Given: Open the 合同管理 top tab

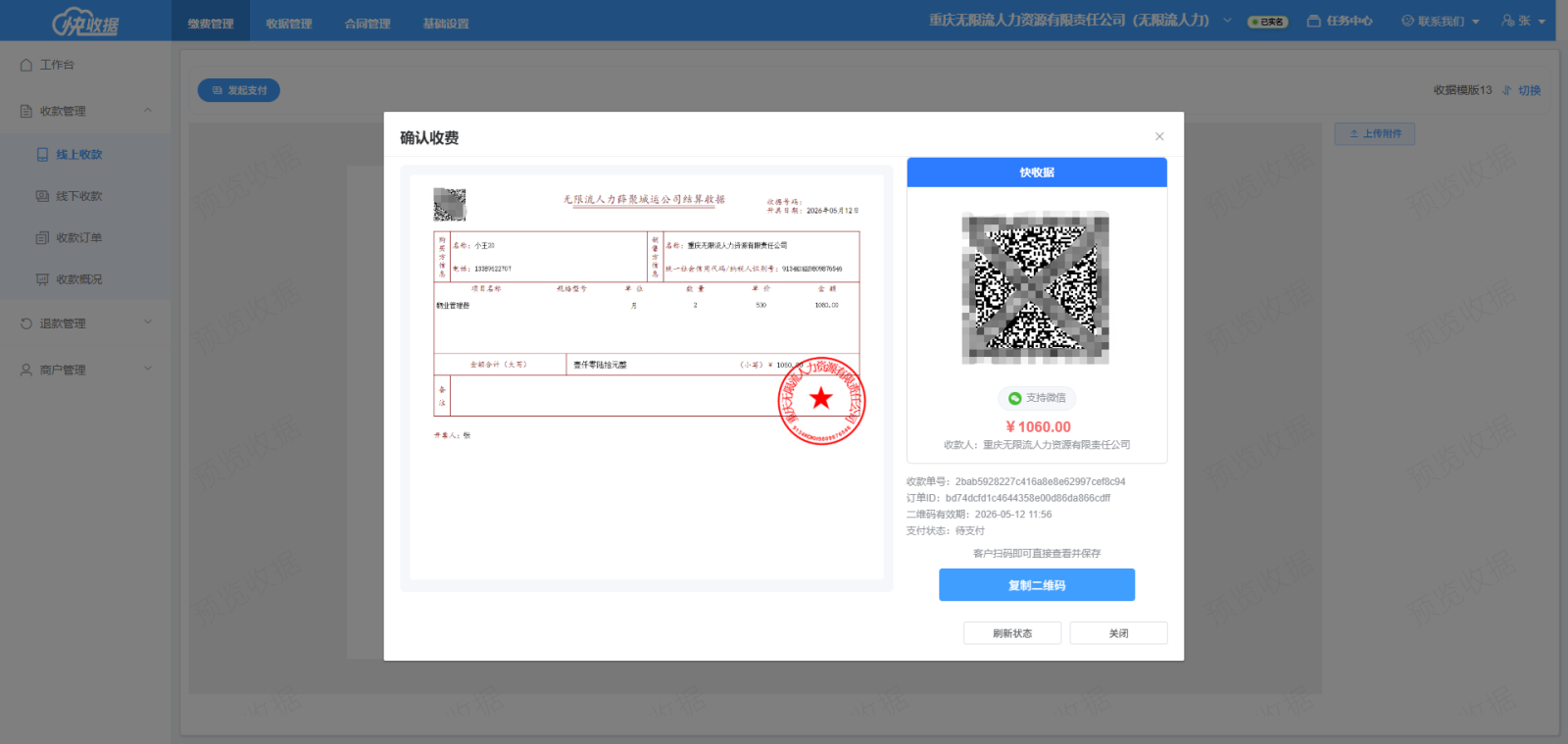Looking at the screenshot, I should 367,23.
